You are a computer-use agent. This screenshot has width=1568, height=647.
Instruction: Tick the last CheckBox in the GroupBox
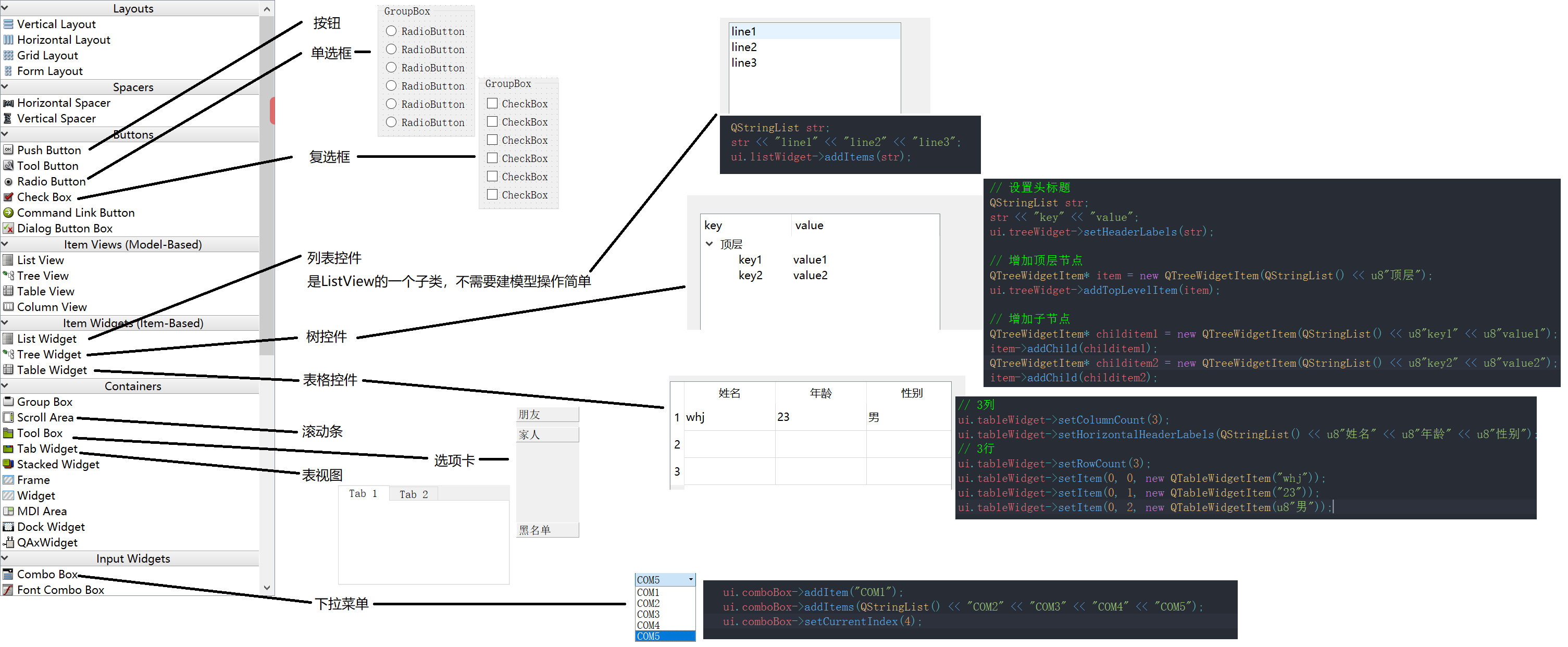click(492, 195)
